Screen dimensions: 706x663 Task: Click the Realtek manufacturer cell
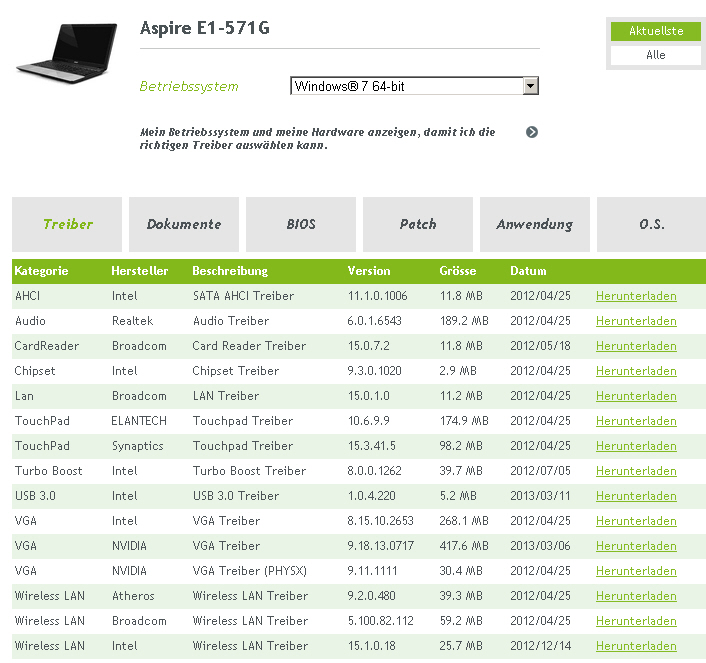click(x=132, y=321)
